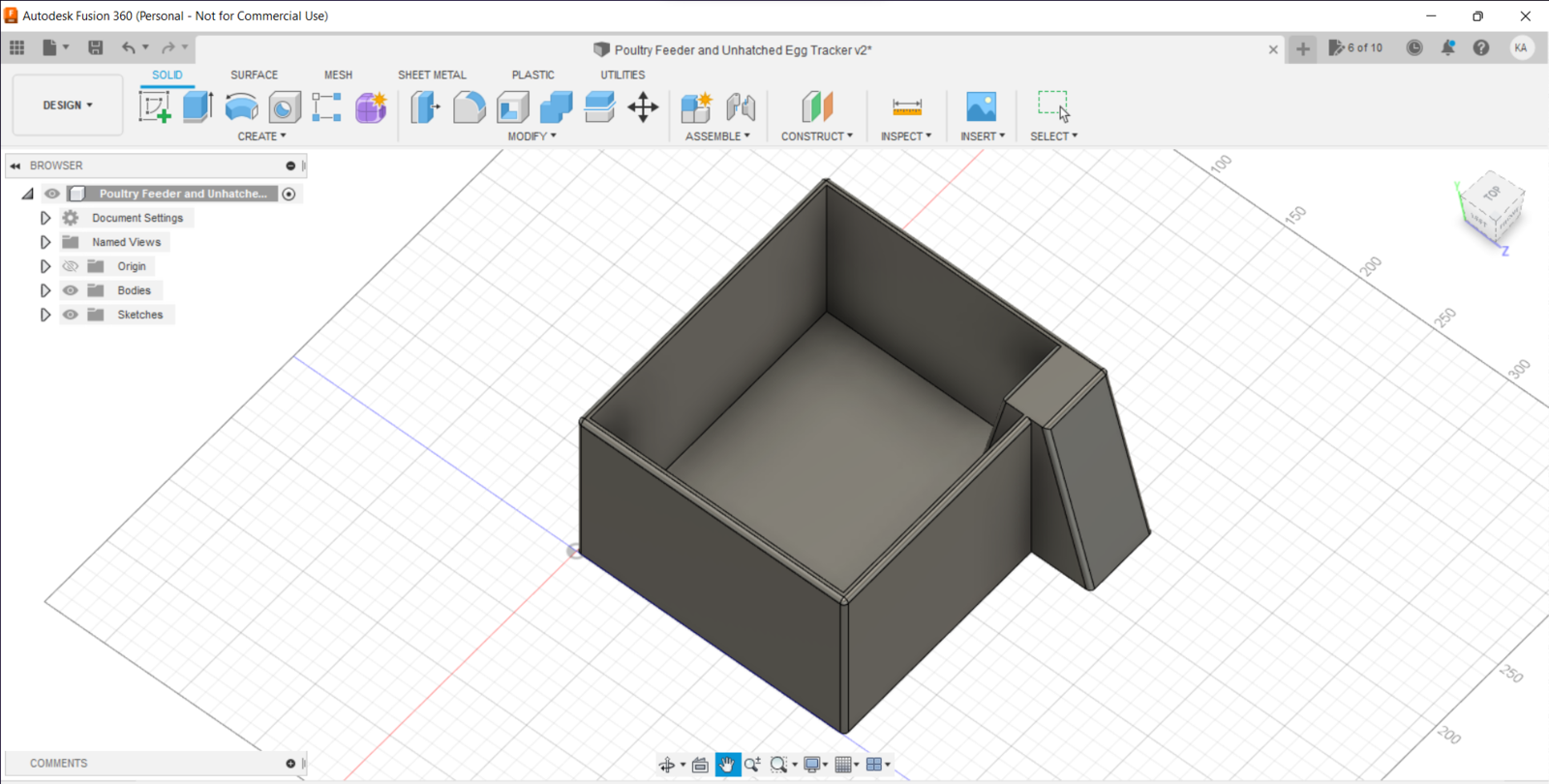
Task: Click the Create Sketch tool icon
Action: [x=155, y=106]
